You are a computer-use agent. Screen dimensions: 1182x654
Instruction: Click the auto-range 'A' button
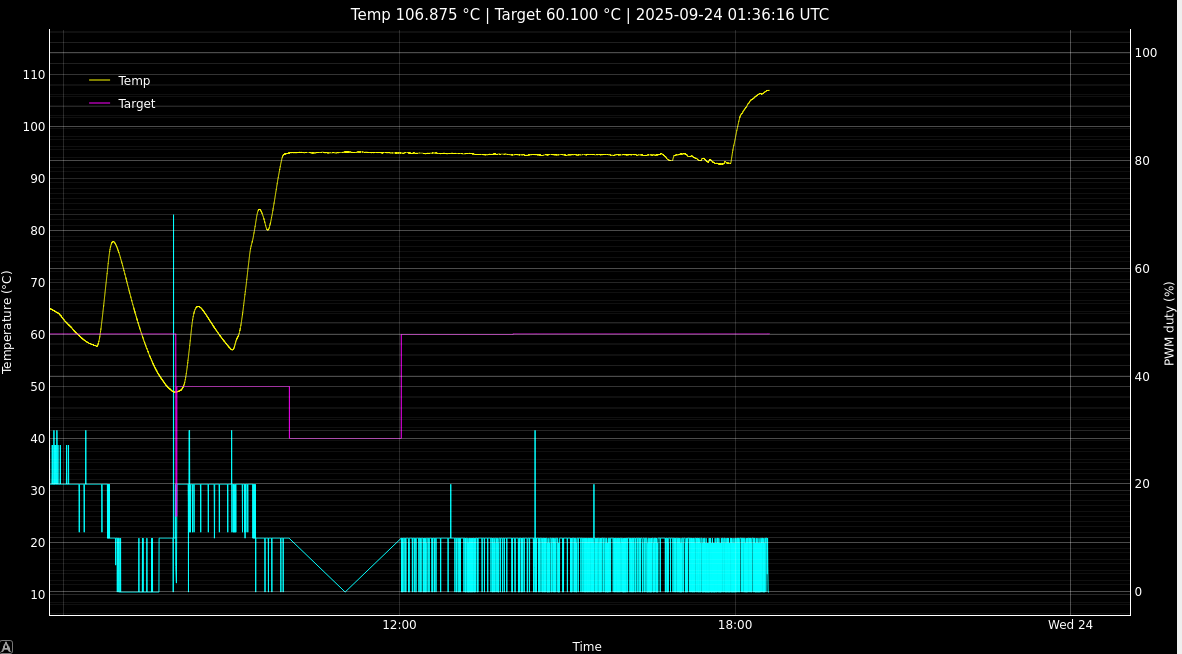pos(6,647)
